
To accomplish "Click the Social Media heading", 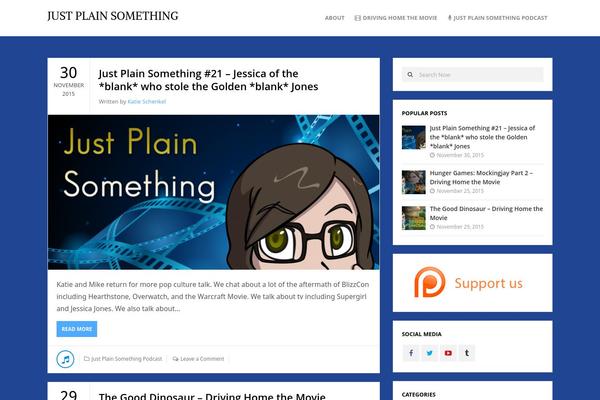I will [x=421, y=334].
